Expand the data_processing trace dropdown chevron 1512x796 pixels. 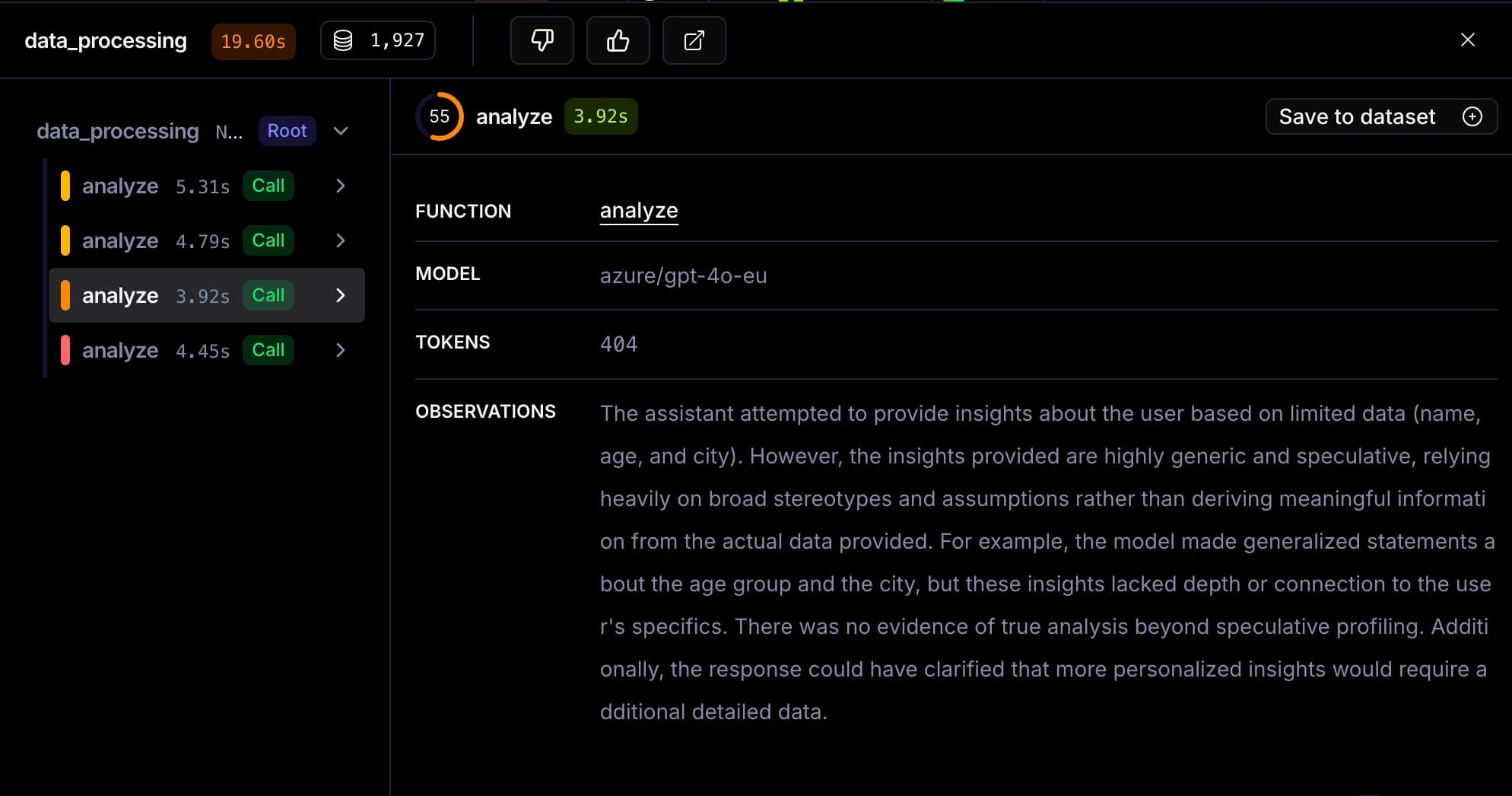point(340,131)
